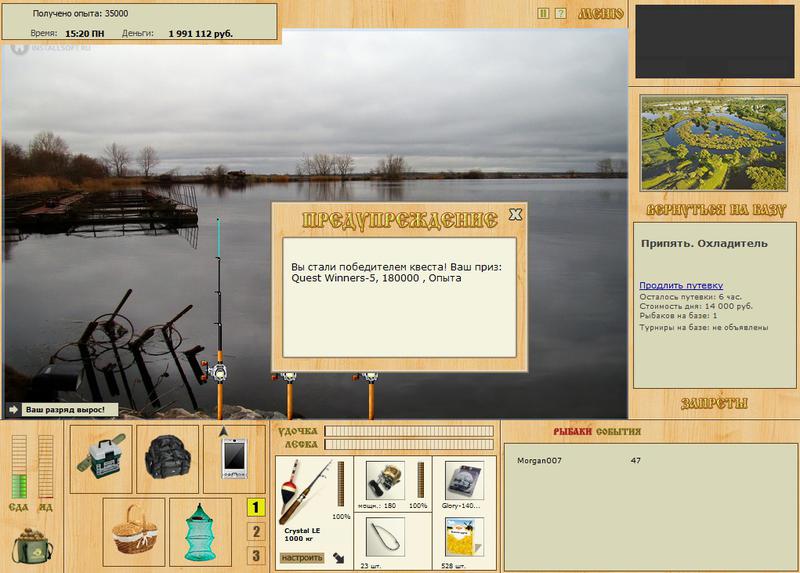Open the mobile phone navigator icon
This screenshot has width=800, height=573.
click(x=234, y=458)
